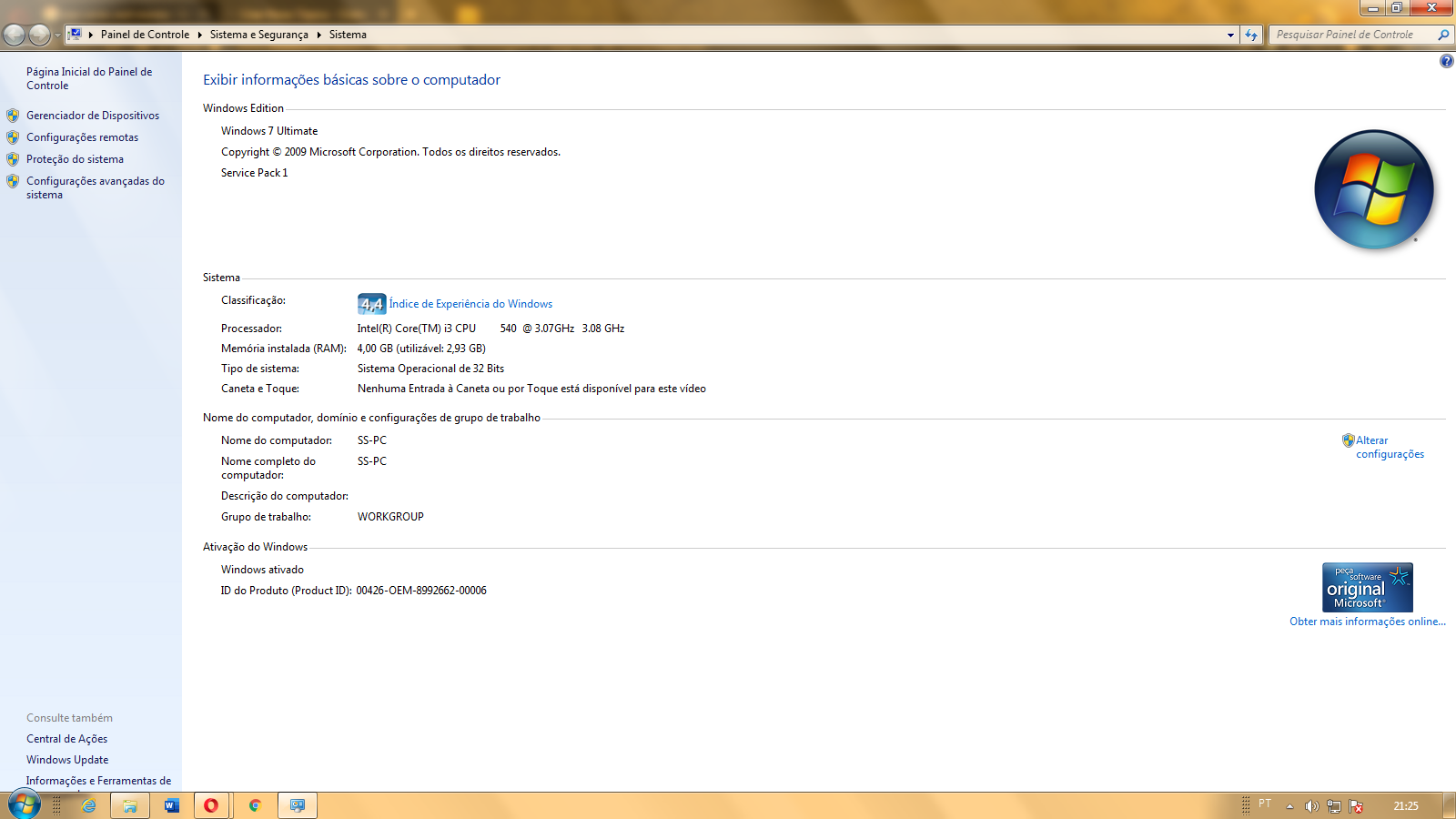Click the 'peça software original Microsoft' badge

point(1367,587)
